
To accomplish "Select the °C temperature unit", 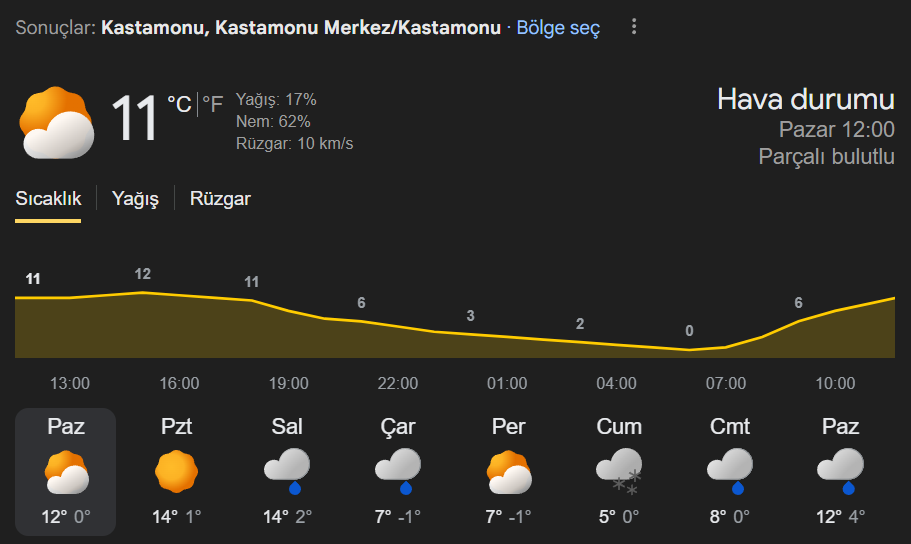I will click(x=179, y=104).
